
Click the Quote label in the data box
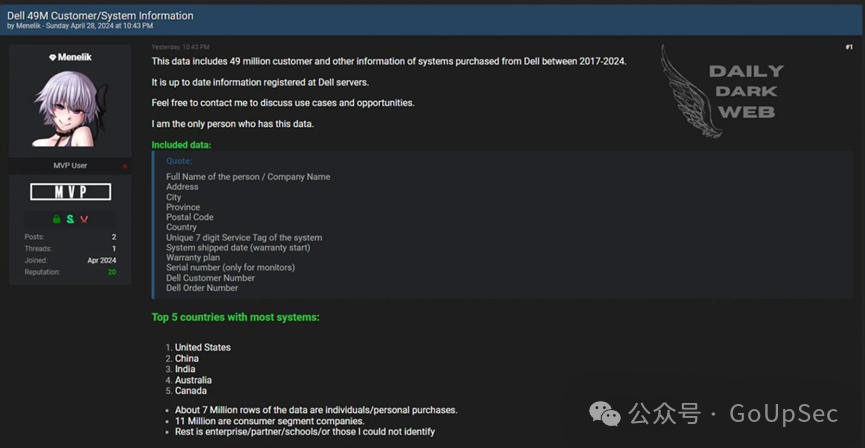179,161
